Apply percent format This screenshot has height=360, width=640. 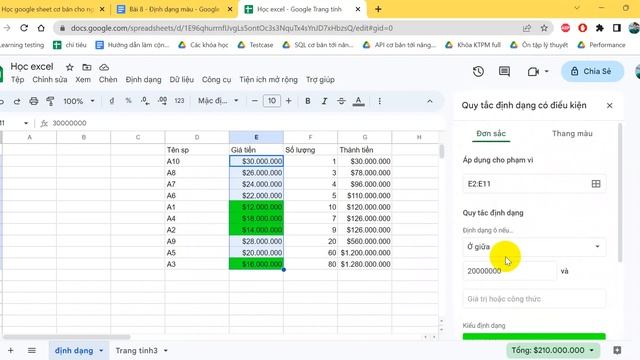[128, 101]
